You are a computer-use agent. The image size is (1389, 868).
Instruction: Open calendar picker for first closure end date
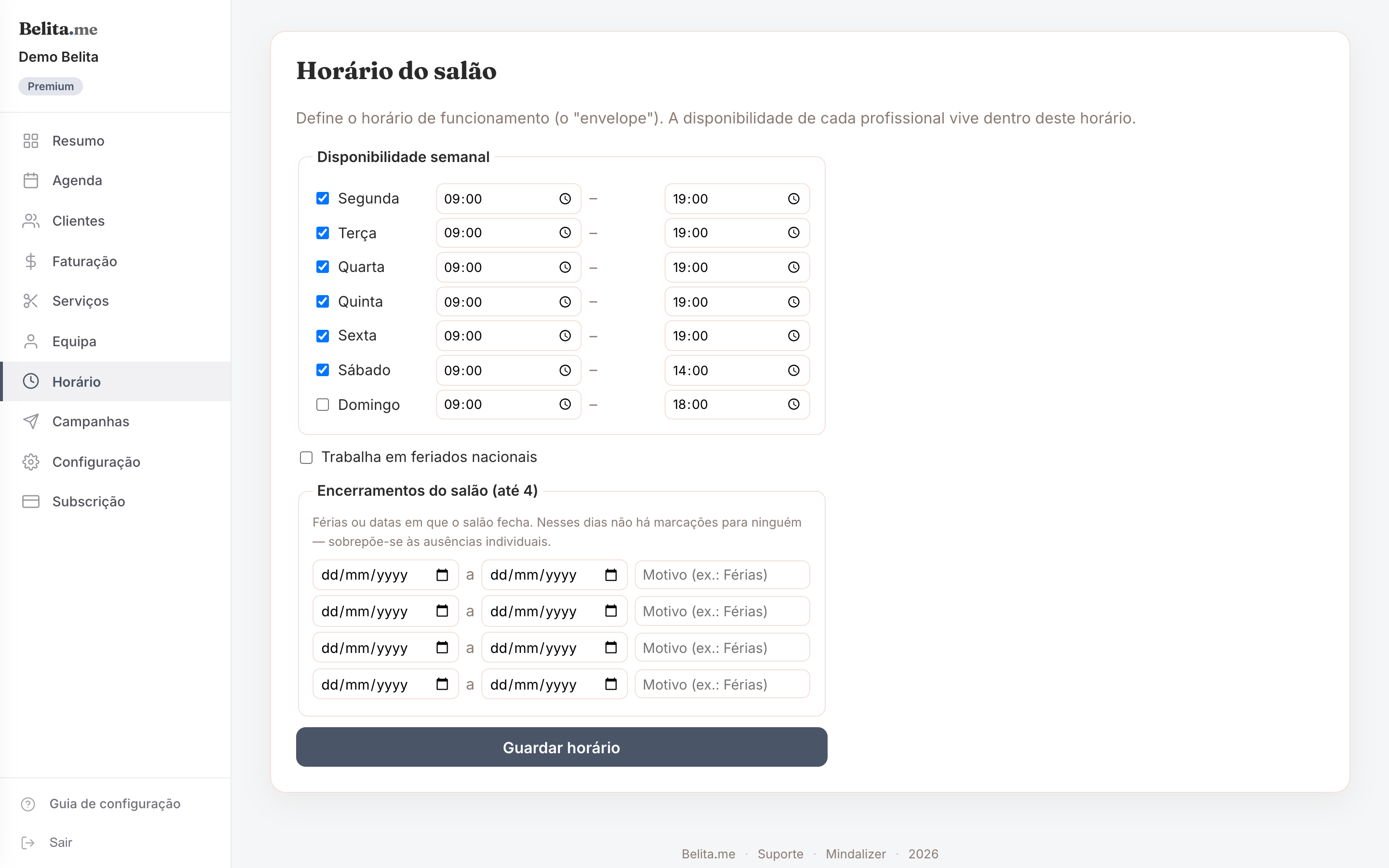click(611, 575)
